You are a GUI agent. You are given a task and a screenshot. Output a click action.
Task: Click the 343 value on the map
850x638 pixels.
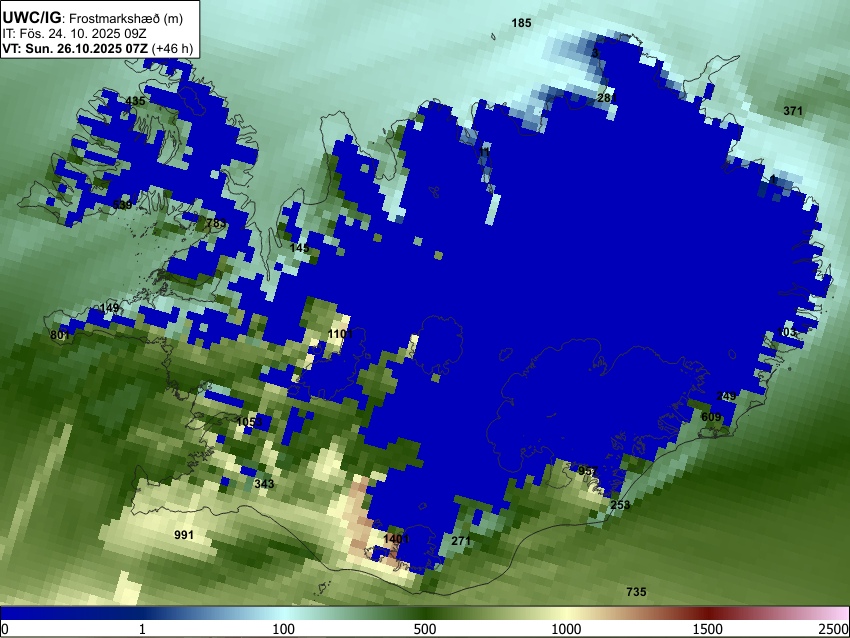264,484
